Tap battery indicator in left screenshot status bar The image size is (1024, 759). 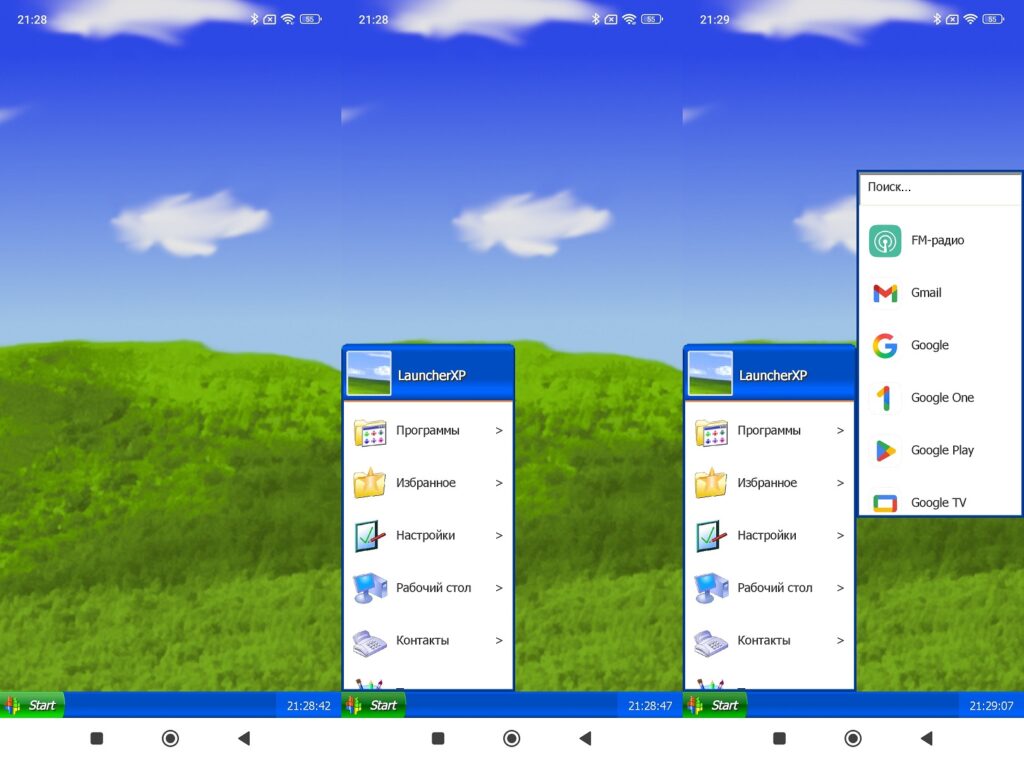pos(310,19)
